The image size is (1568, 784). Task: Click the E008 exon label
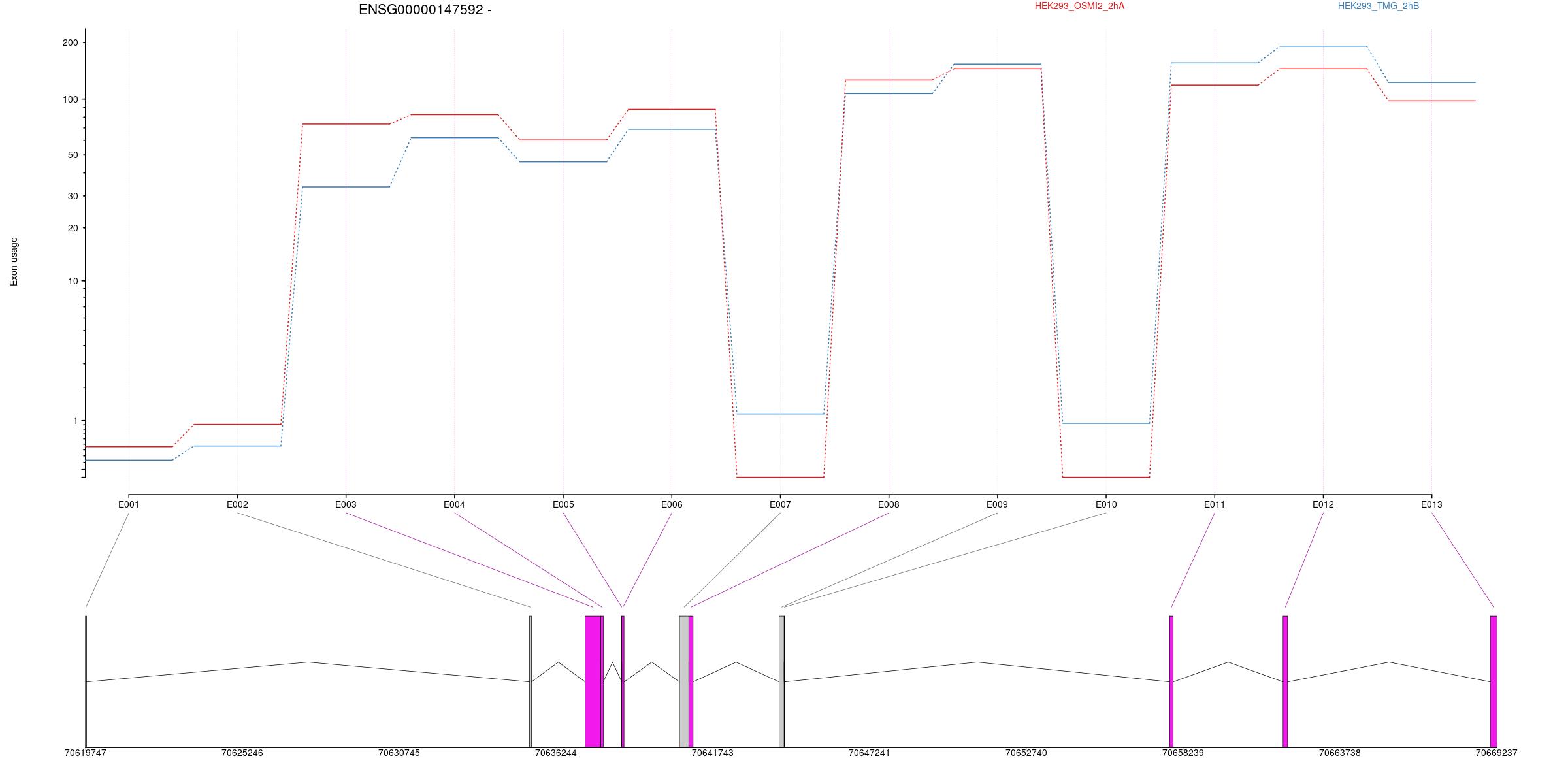click(889, 504)
